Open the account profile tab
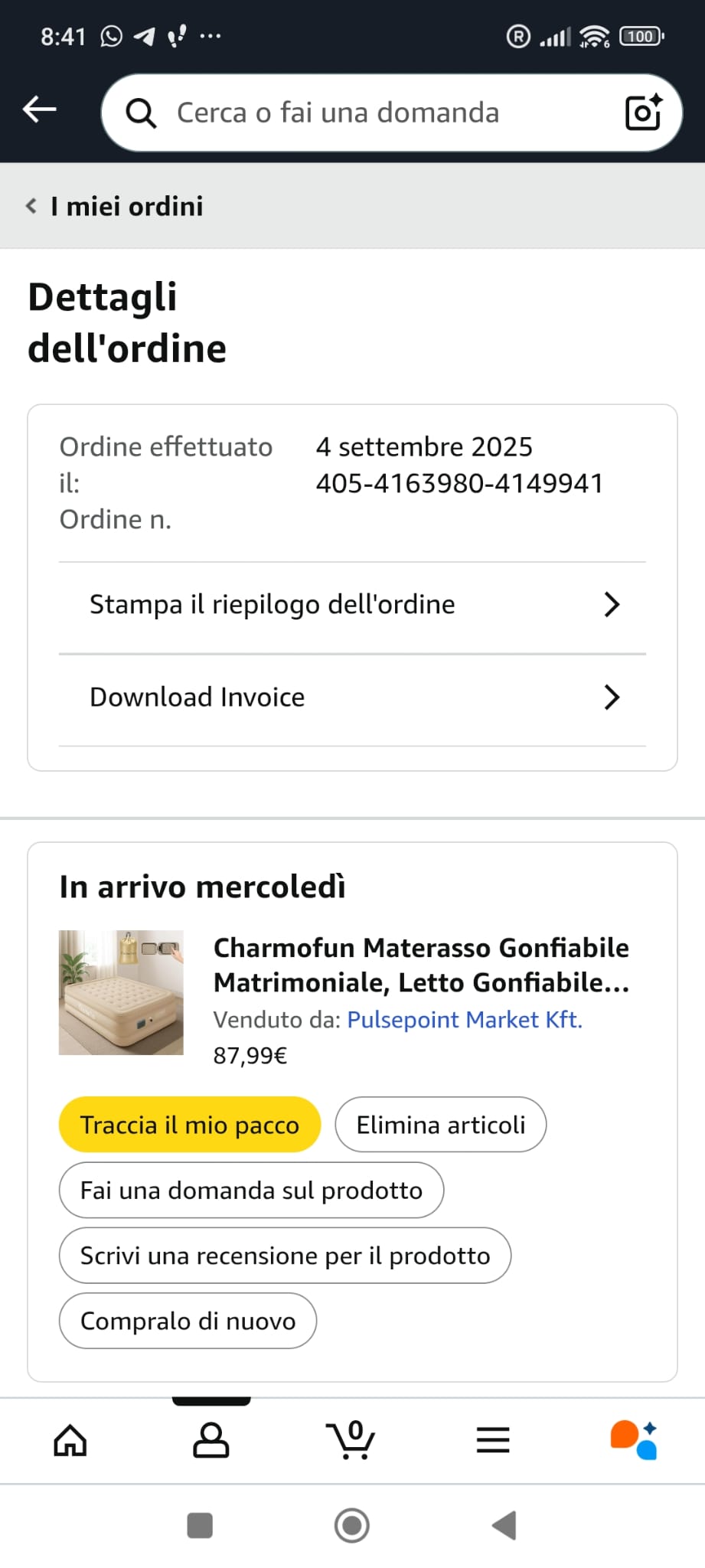Image resolution: width=705 pixels, height=1568 pixels. [211, 1440]
